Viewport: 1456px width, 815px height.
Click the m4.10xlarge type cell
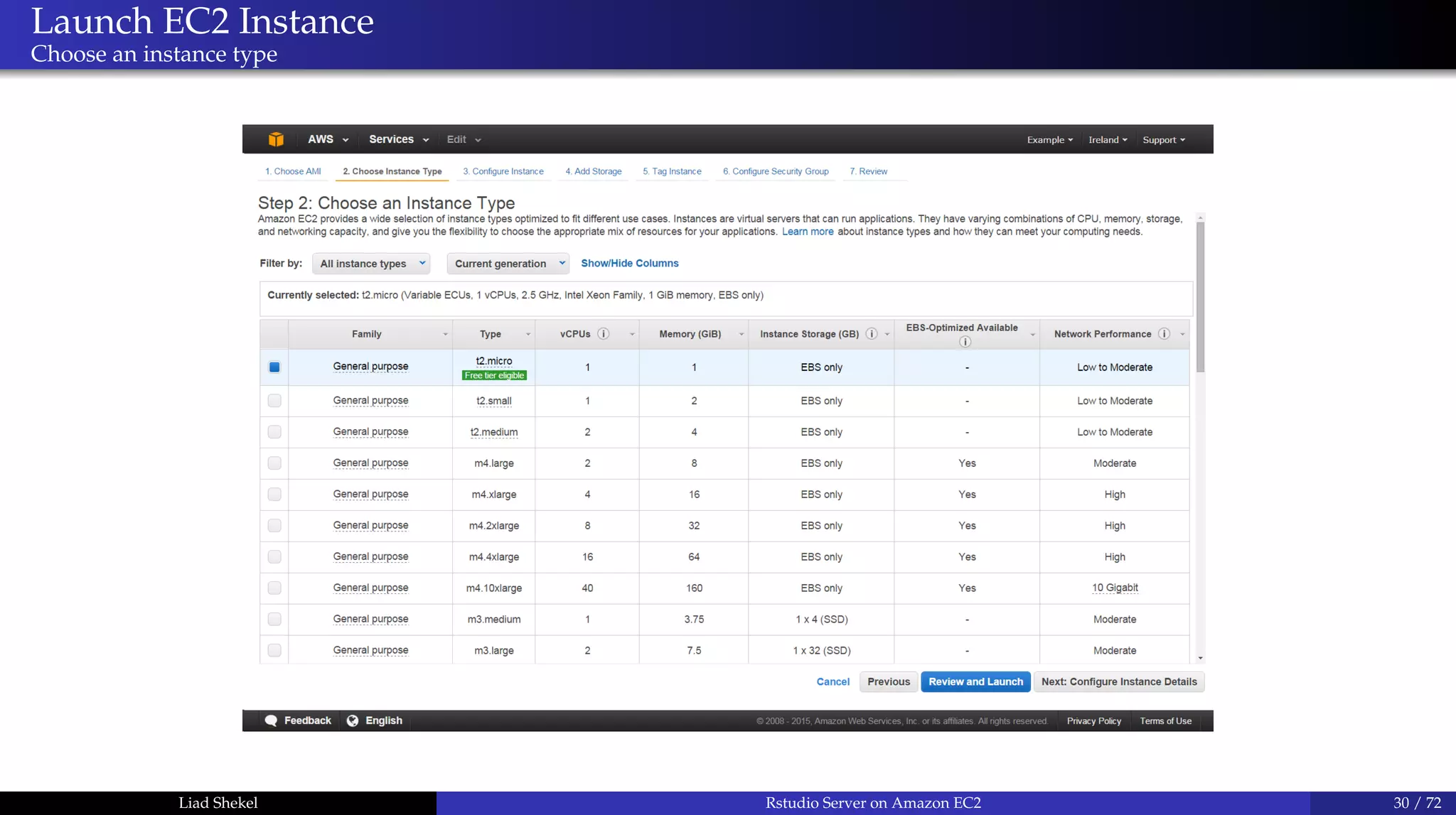click(x=494, y=588)
